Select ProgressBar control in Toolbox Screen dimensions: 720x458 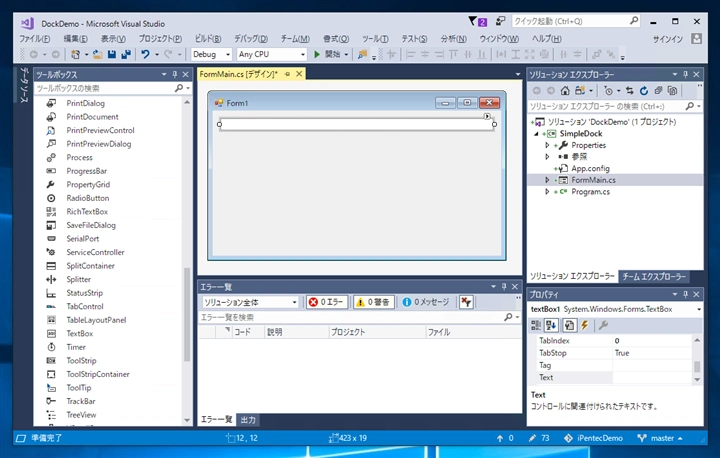tap(86, 171)
